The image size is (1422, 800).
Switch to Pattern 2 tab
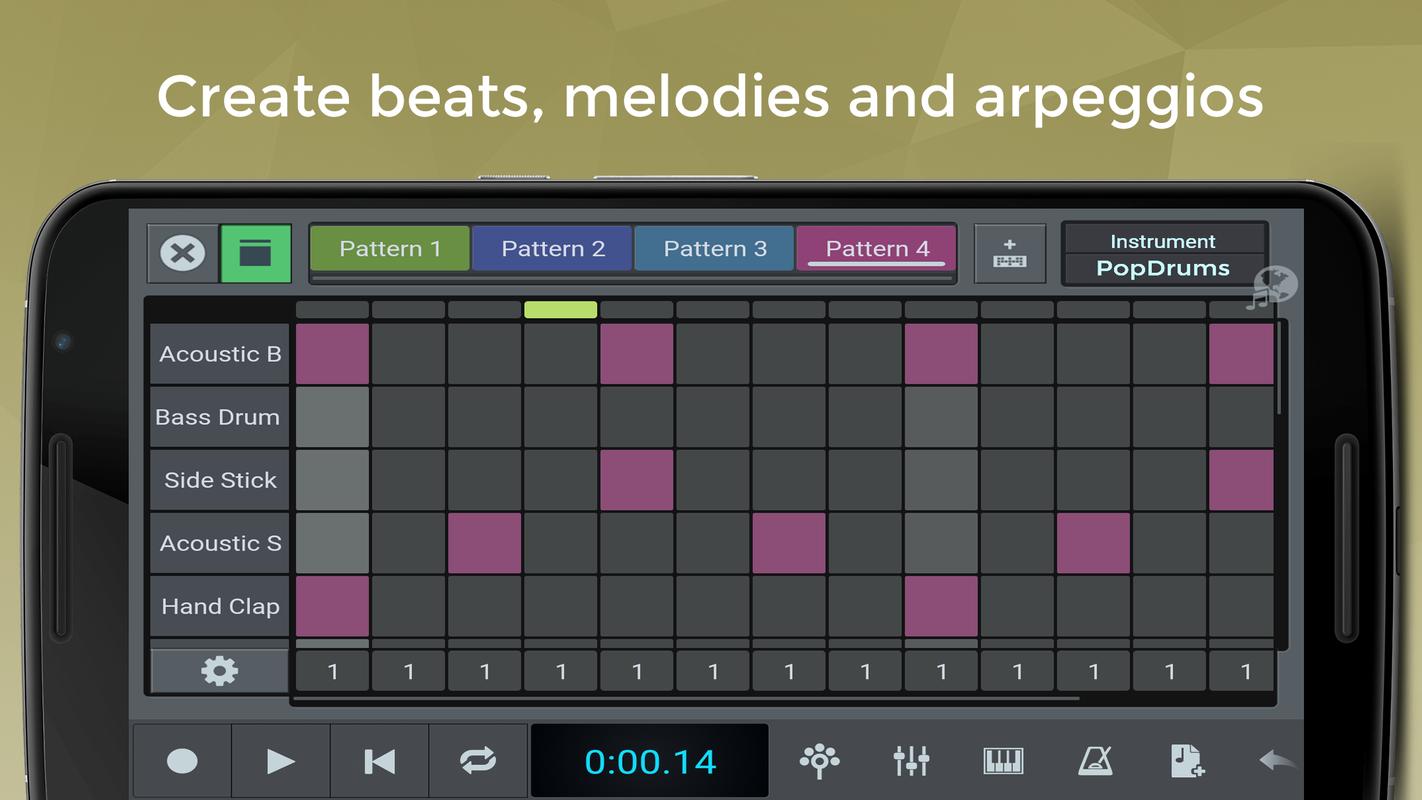point(553,248)
